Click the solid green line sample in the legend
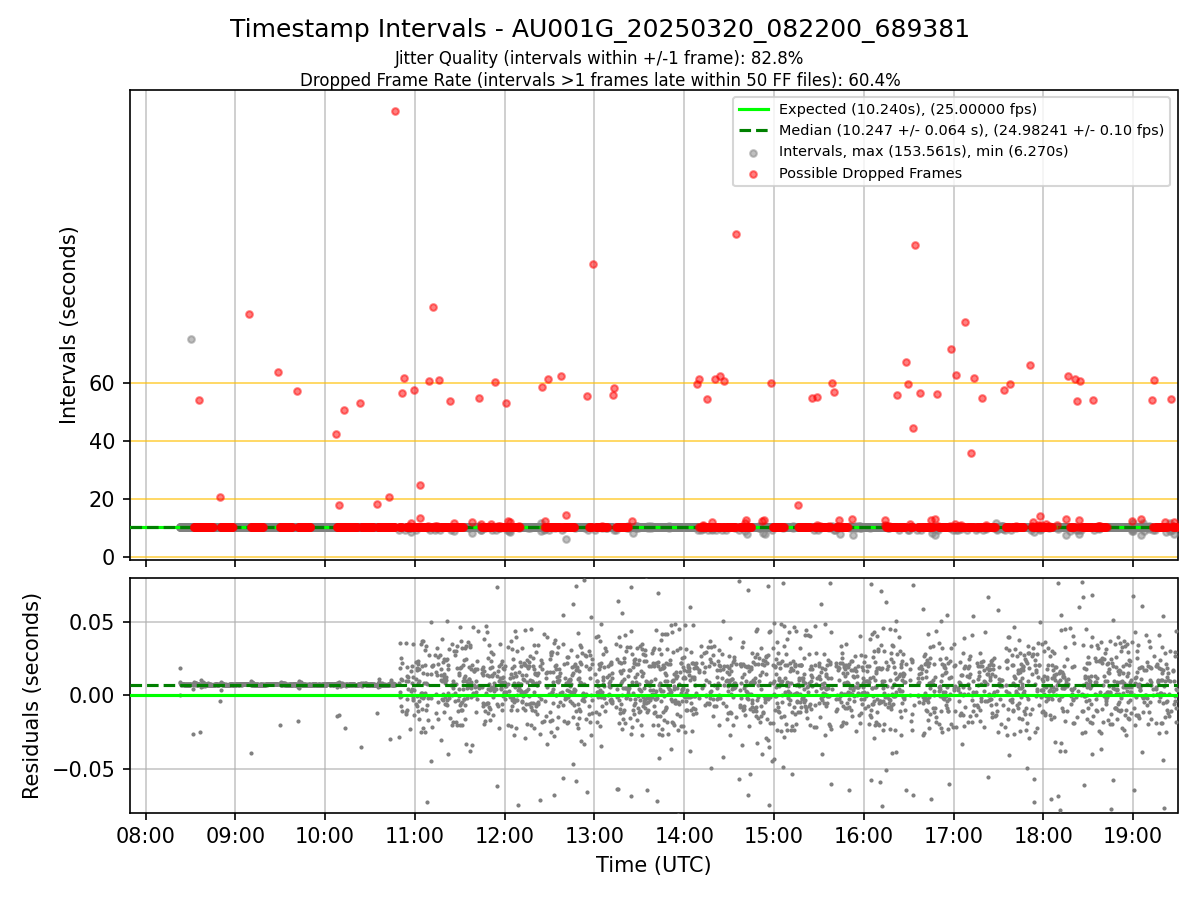Screen dimensions: 1200x900 tap(753, 109)
